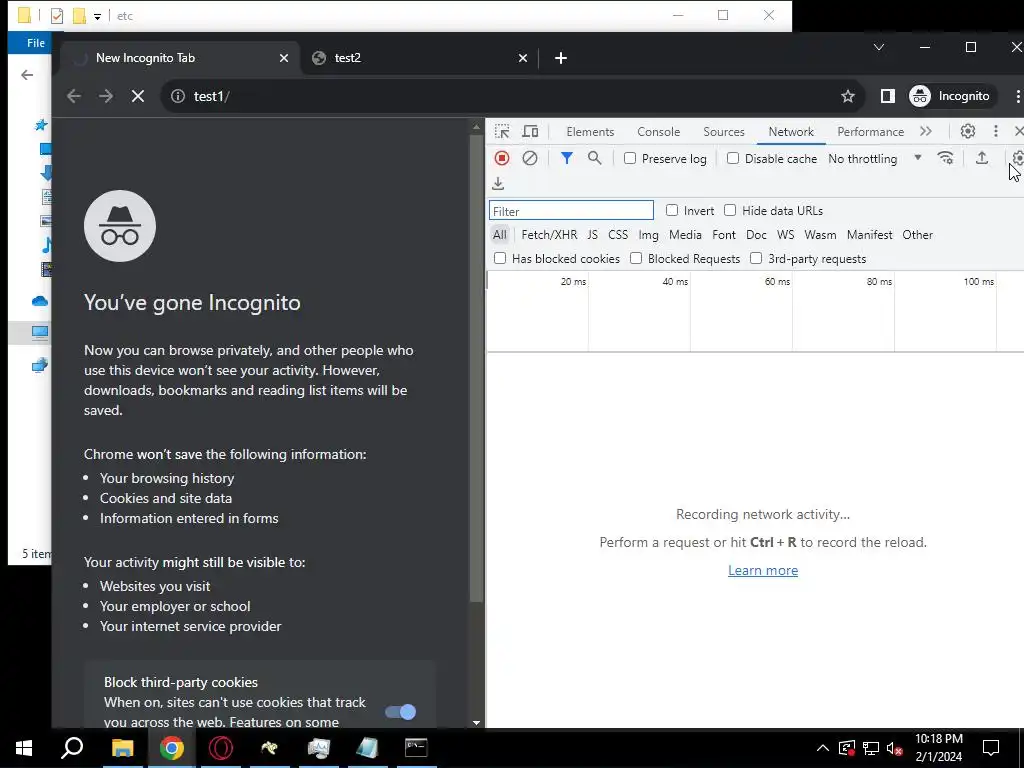Click Opera icon in taskbar

click(221, 748)
